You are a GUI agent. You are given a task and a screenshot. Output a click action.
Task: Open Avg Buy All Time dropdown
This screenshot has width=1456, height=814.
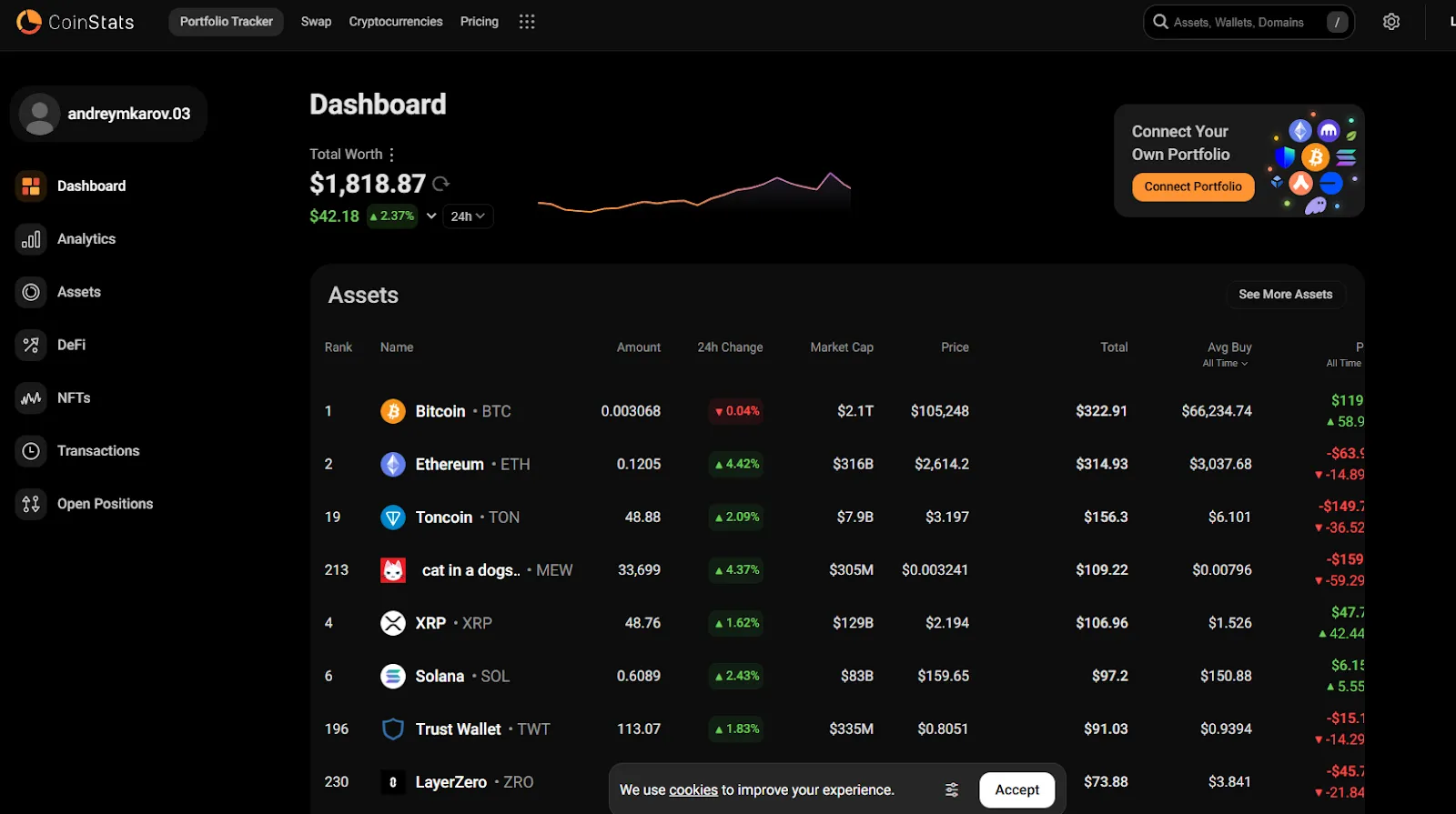[x=1226, y=363]
